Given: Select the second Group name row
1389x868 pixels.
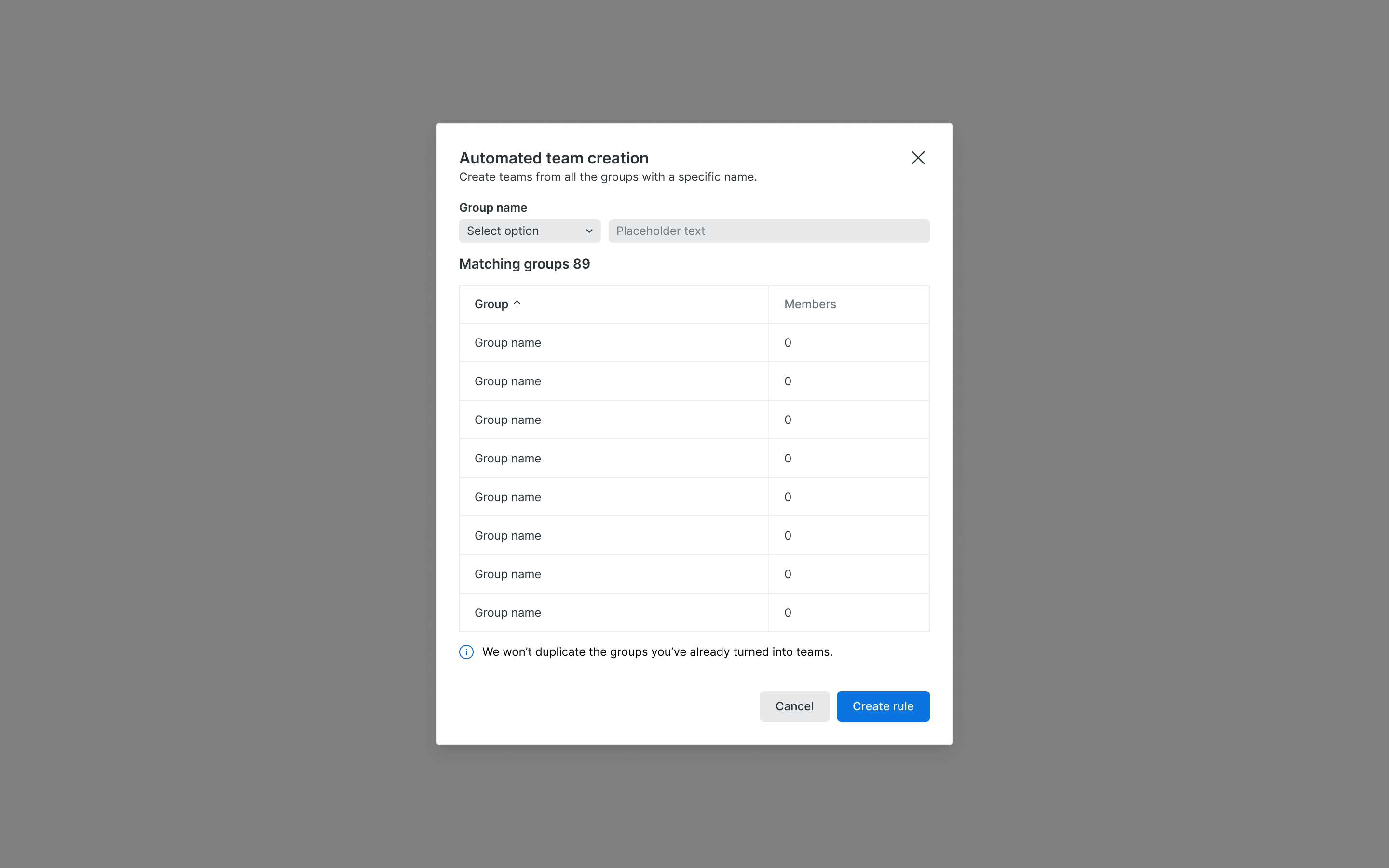Looking at the screenshot, I should (508, 381).
